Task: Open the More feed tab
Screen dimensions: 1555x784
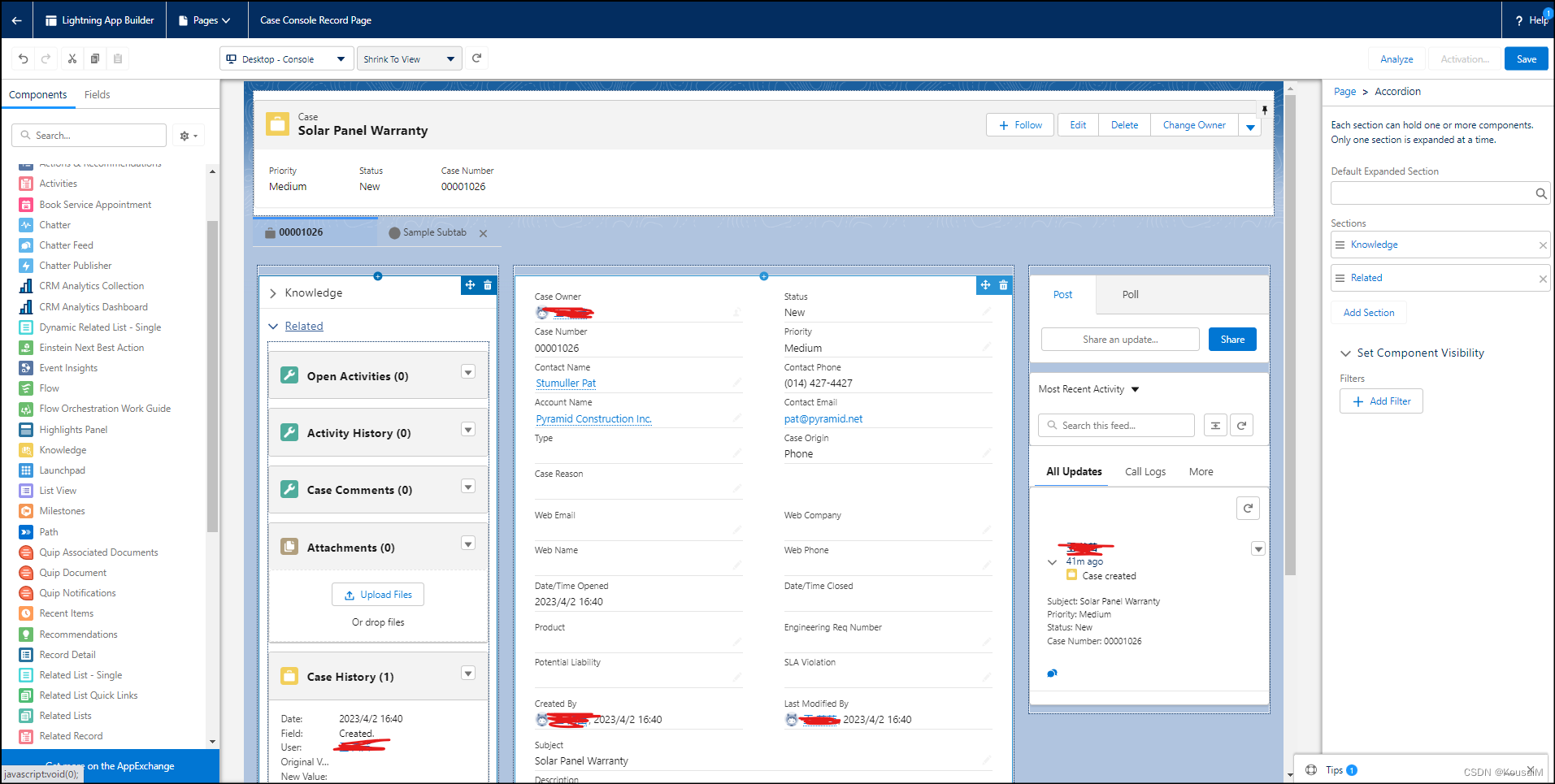Action: 1201,472
